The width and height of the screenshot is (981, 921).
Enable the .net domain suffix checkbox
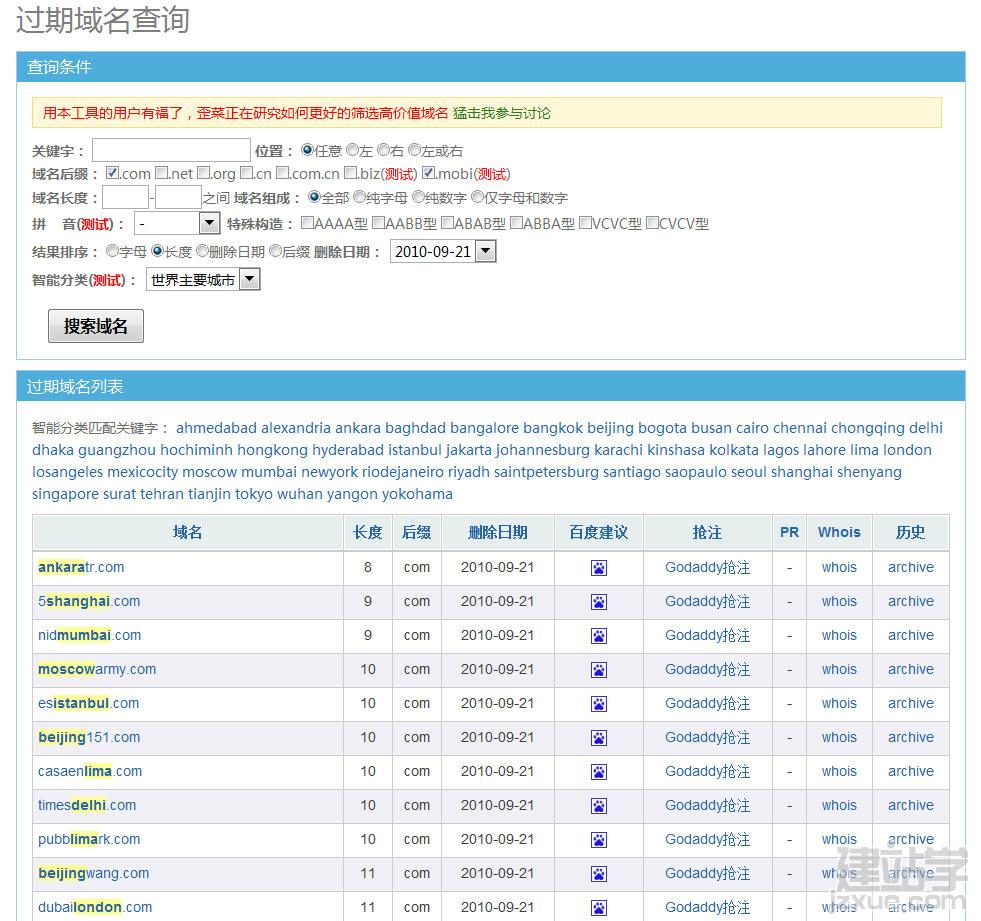162,173
